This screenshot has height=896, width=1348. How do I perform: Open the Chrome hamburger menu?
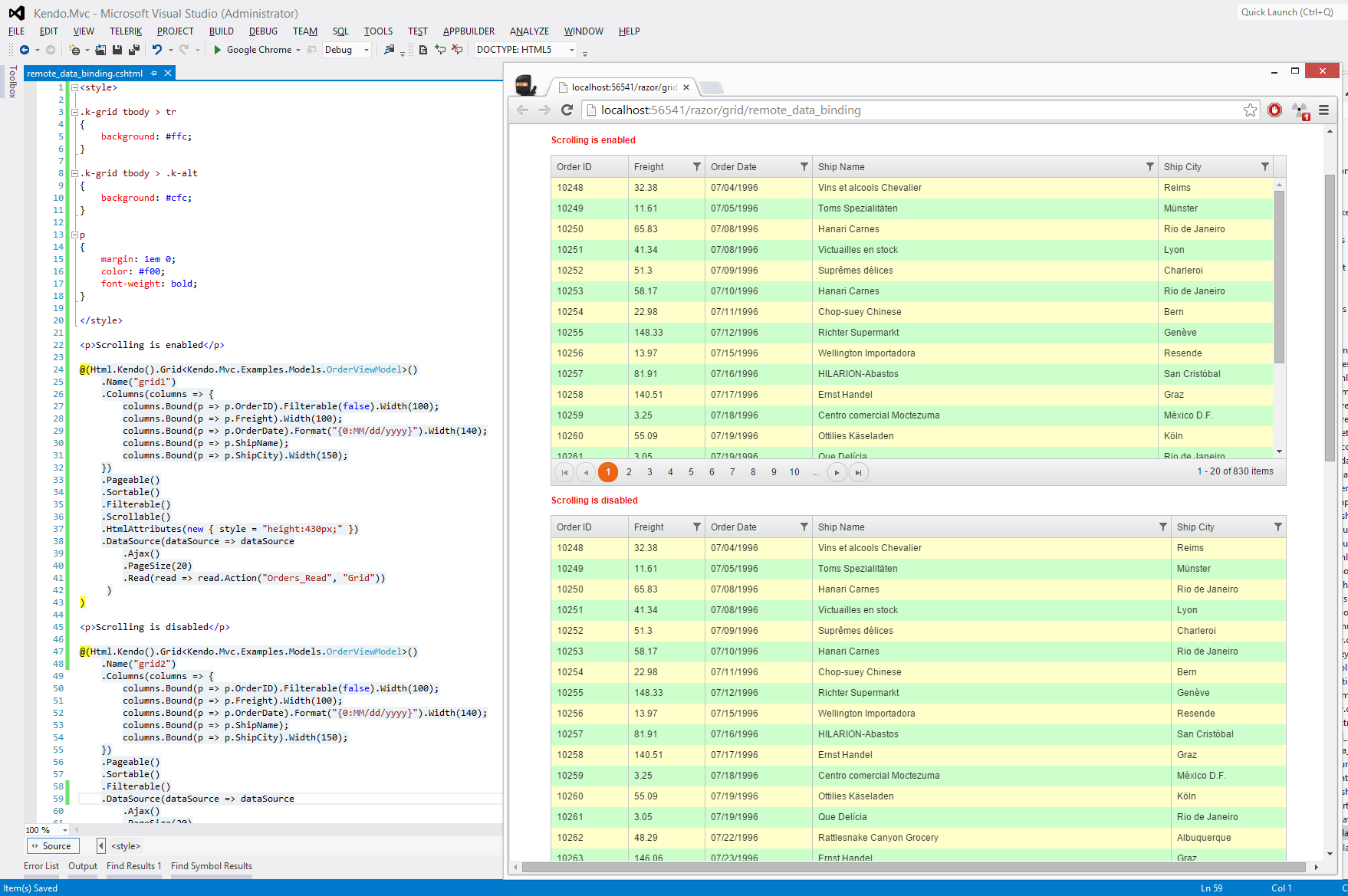pyautogui.click(x=1323, y=110)
